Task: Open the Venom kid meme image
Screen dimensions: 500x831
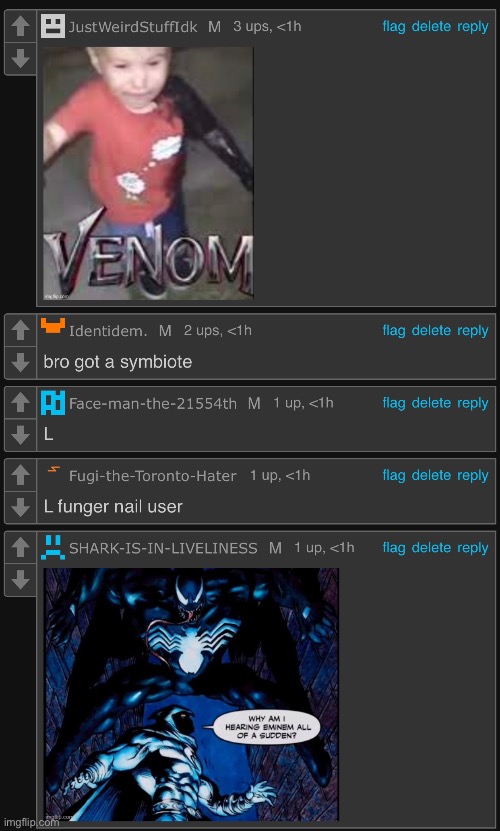Action: [x=148, y=173]
